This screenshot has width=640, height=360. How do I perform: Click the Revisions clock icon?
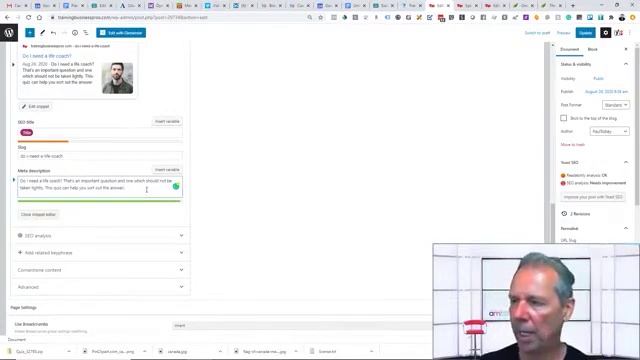click(564, 213)
